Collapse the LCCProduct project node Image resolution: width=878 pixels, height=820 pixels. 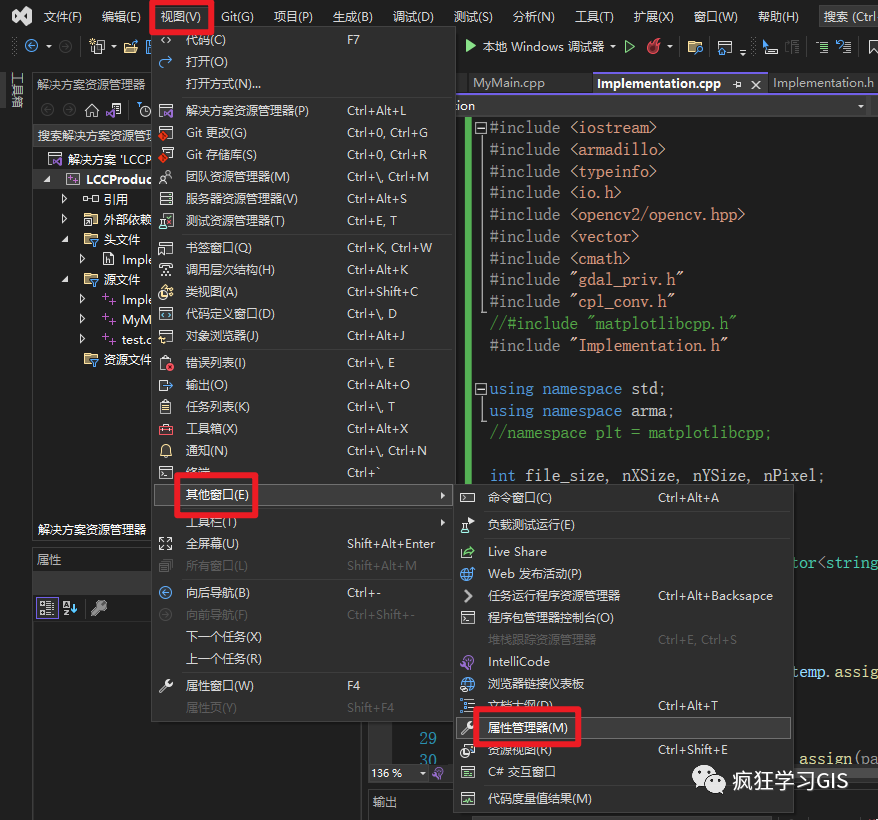coord(47,179)
